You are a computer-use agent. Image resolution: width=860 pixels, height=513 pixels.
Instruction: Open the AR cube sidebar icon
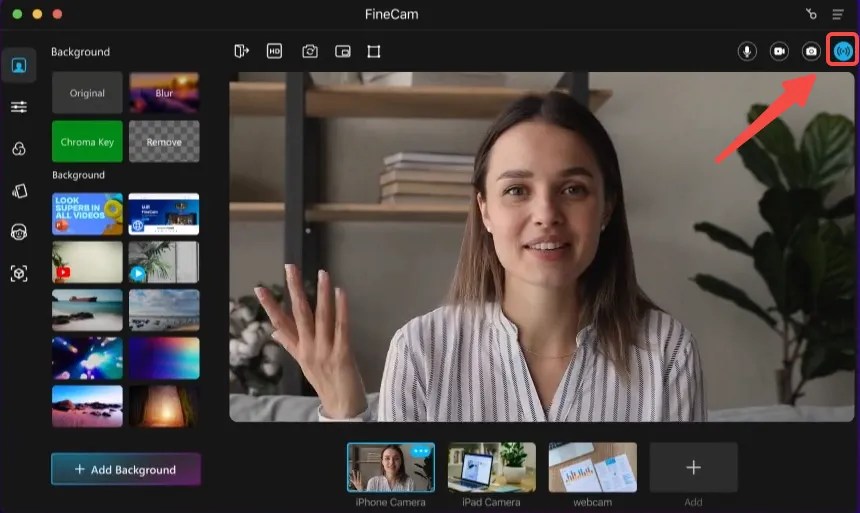pyautogui.click(x=19, y=273)
